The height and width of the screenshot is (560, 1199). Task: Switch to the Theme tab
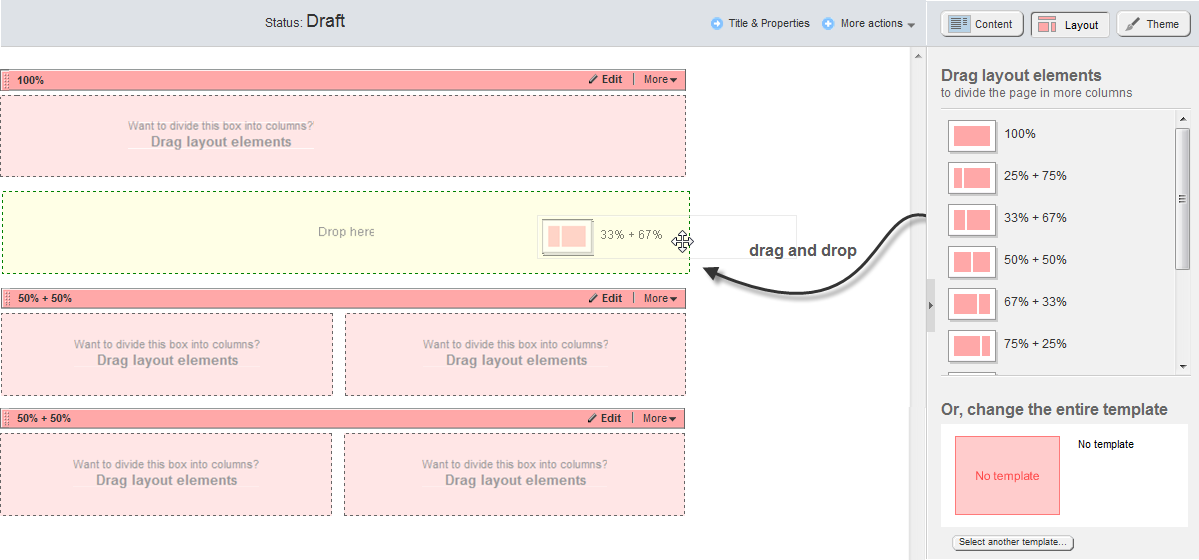point(1152,24)
